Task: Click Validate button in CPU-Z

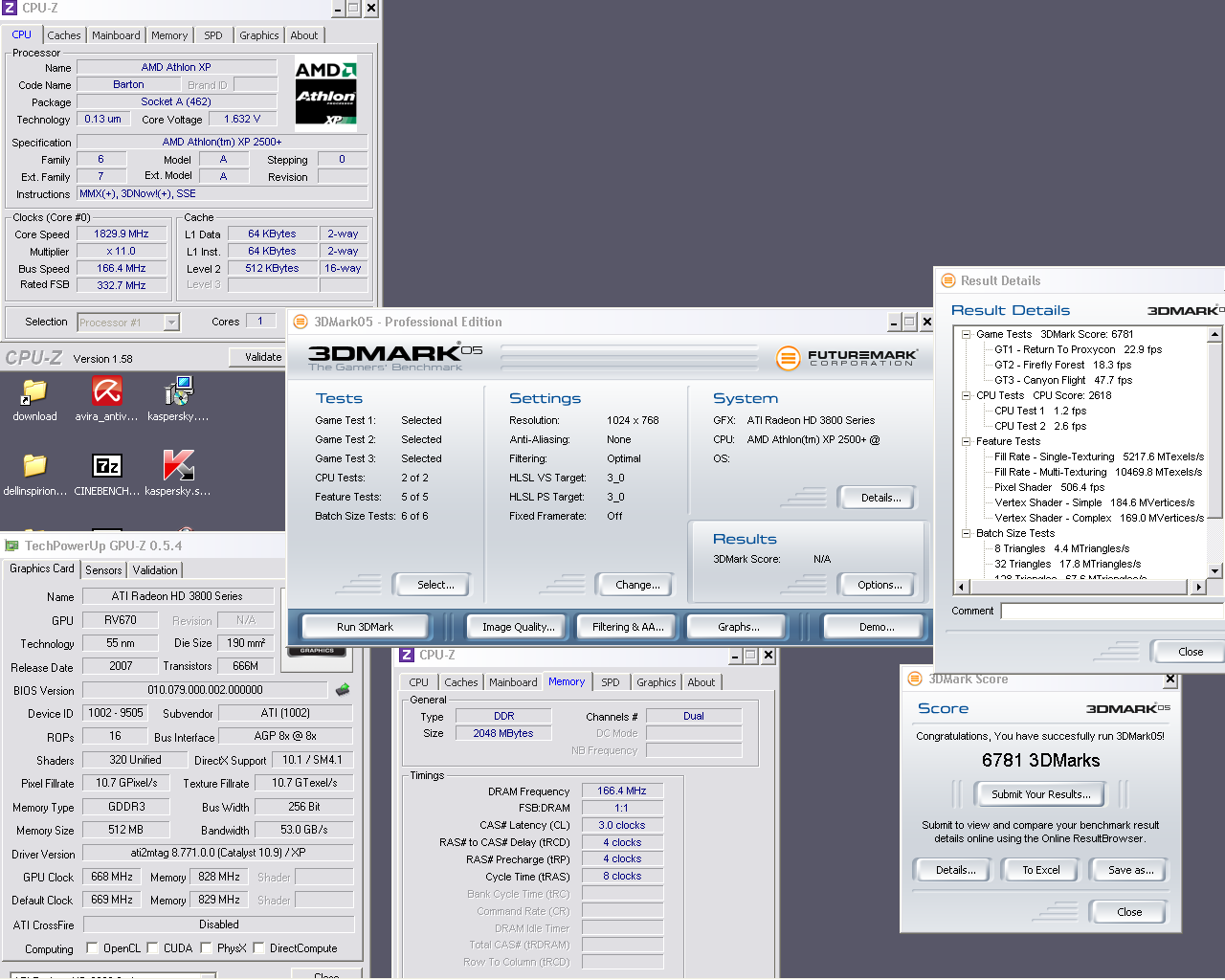Action: pyautogui.click(x=258, y=357)
